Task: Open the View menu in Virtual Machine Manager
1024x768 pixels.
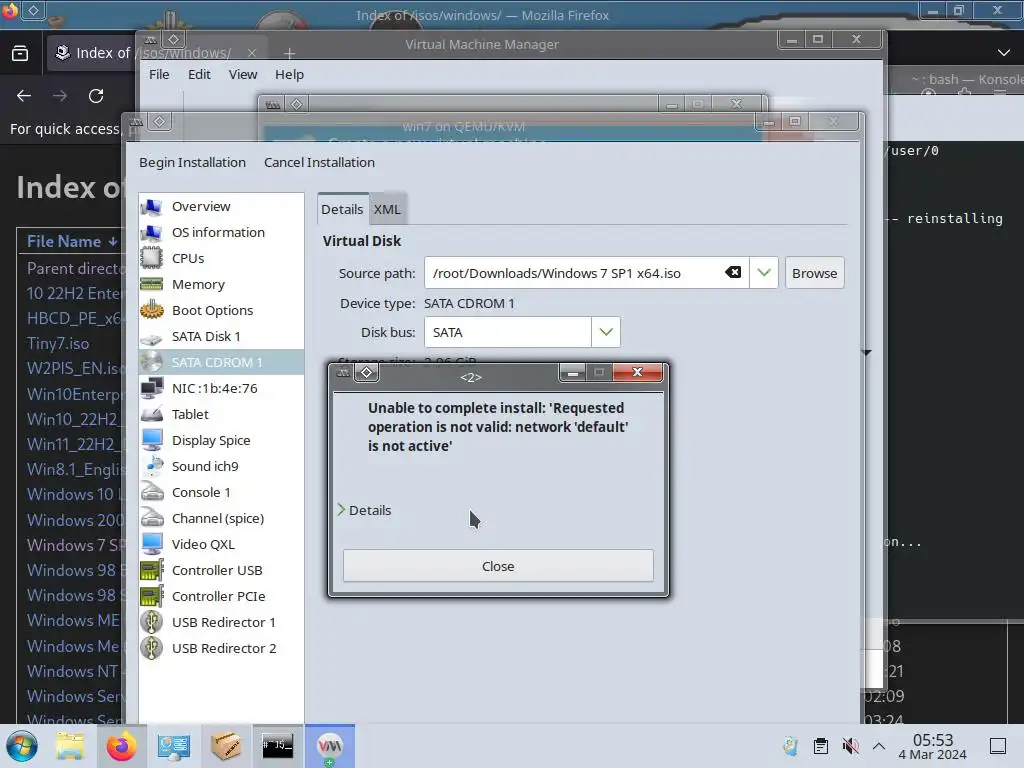Action: pyautogui.click(x=243, y=74)
